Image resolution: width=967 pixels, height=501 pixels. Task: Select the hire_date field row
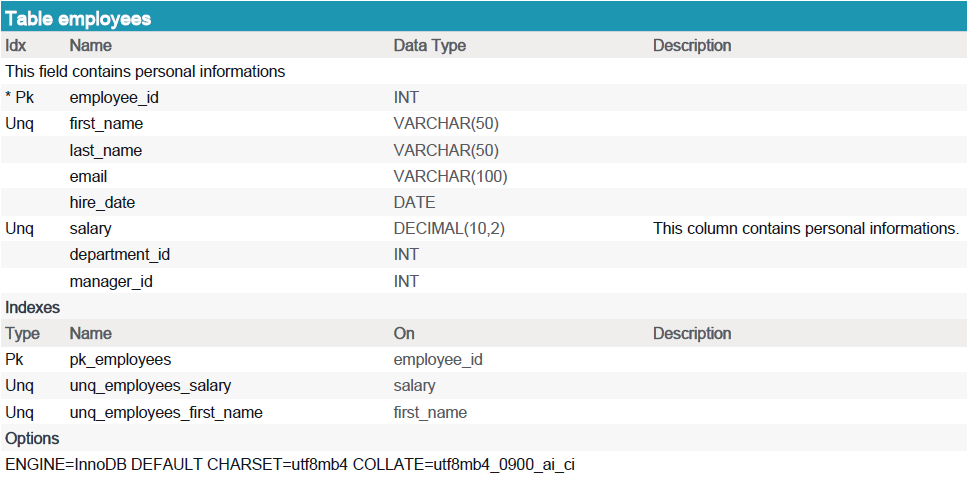click(484, 202)
